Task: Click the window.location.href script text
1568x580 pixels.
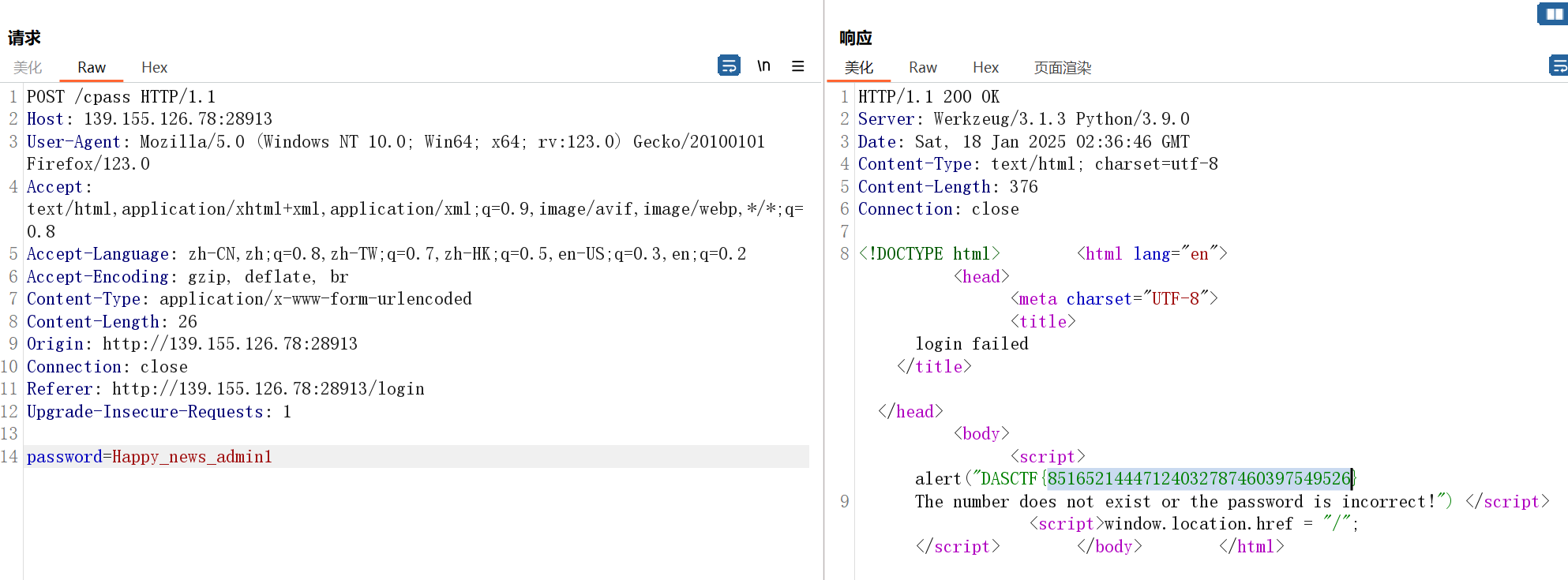Action: pyautogui.click(x=1231, y=524)
